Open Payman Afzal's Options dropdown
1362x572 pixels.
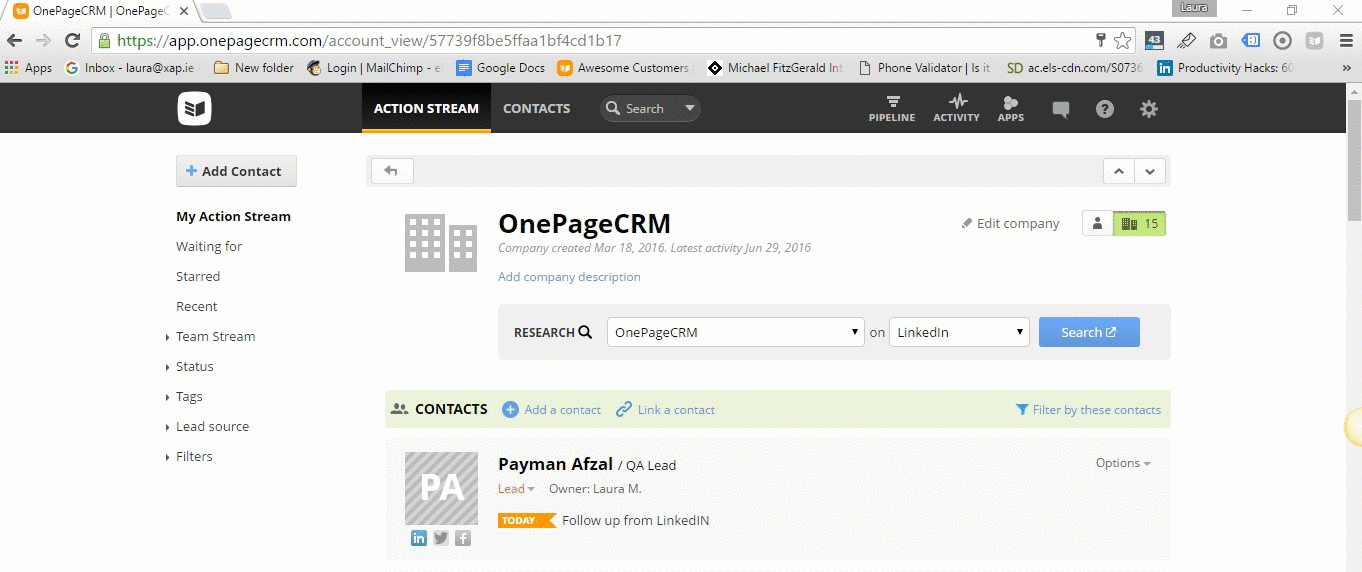1123,463
